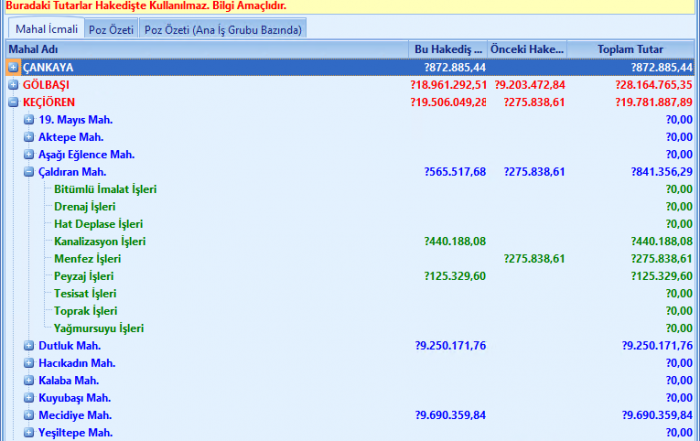700x441 pixels.
Task: Expand the ÇANKAYA tree node
Action: coord(13,67)
